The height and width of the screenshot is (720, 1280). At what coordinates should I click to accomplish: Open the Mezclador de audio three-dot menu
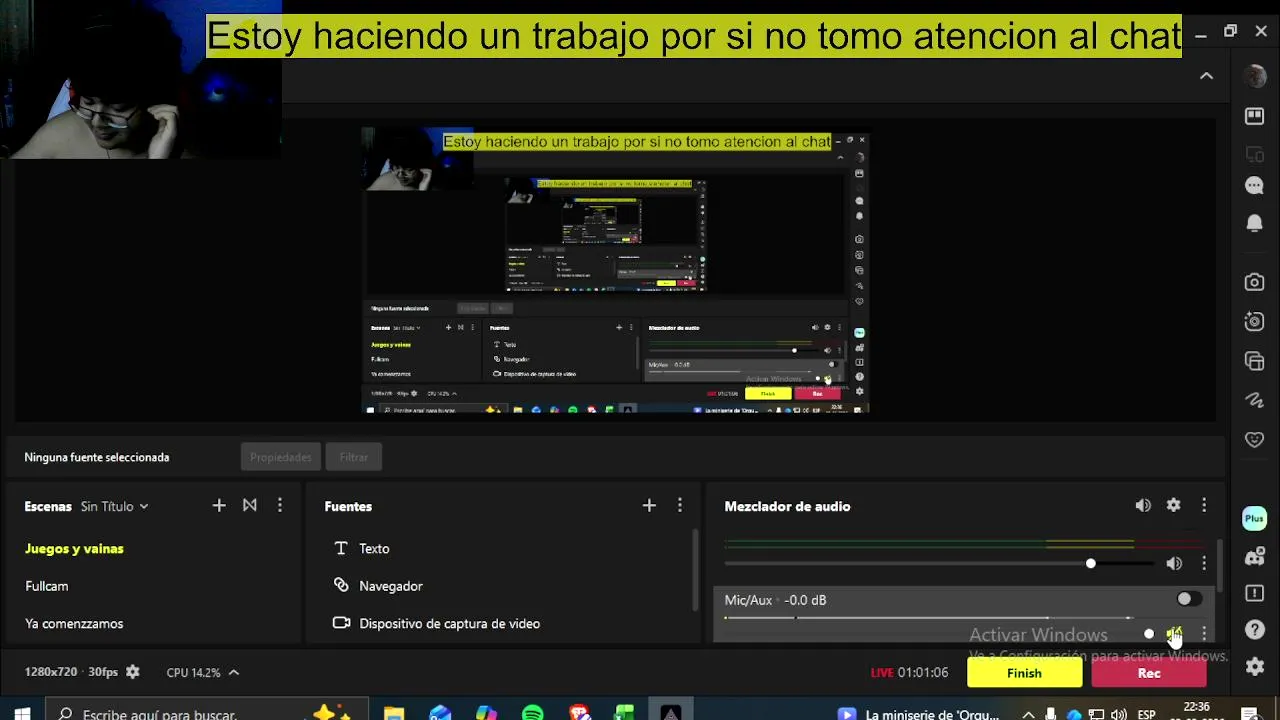[1204, 506]
